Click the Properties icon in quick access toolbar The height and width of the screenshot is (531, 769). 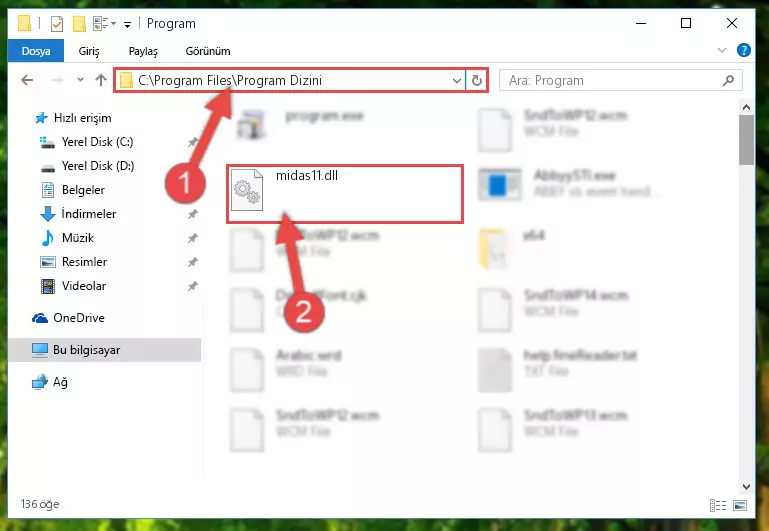click(57, 23)
